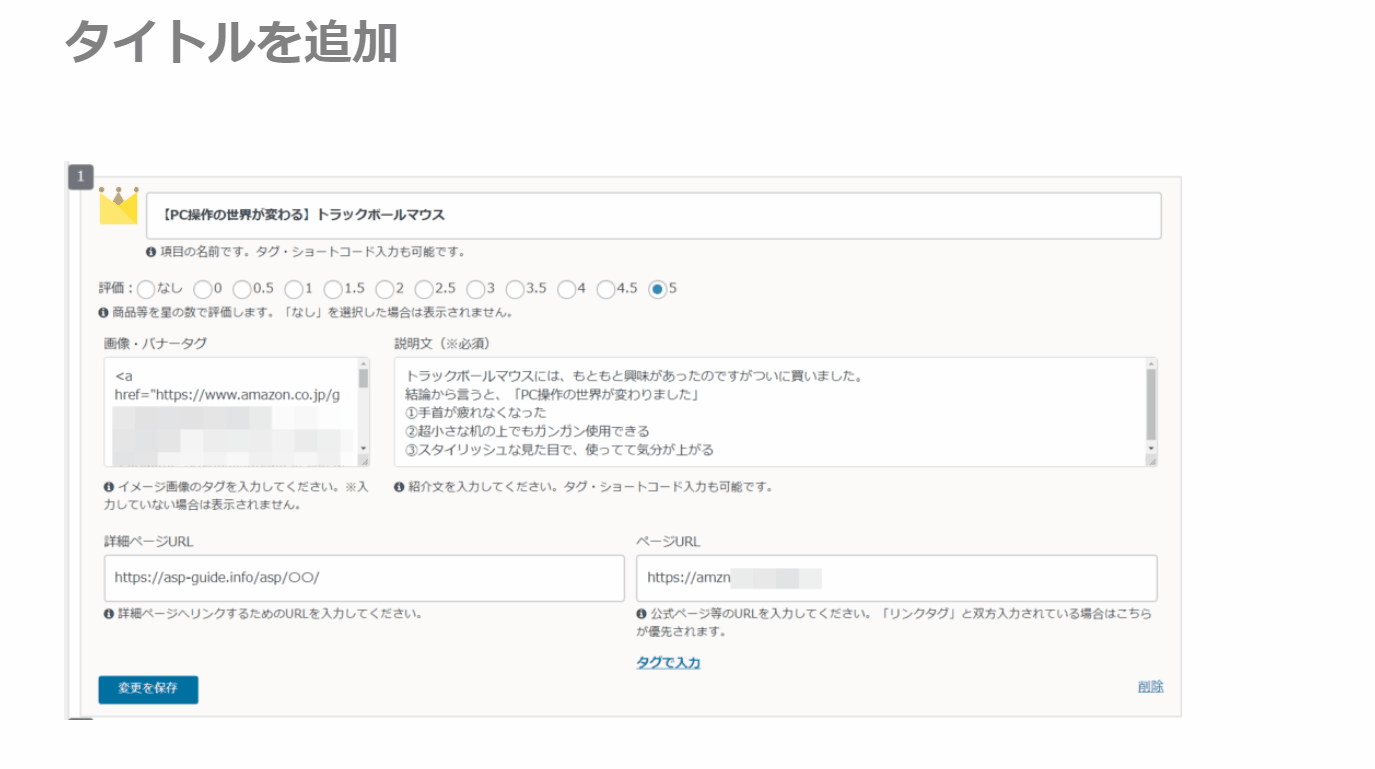Select rating 0 radio button
The image size is (1375, 769).
coord(203,289)
